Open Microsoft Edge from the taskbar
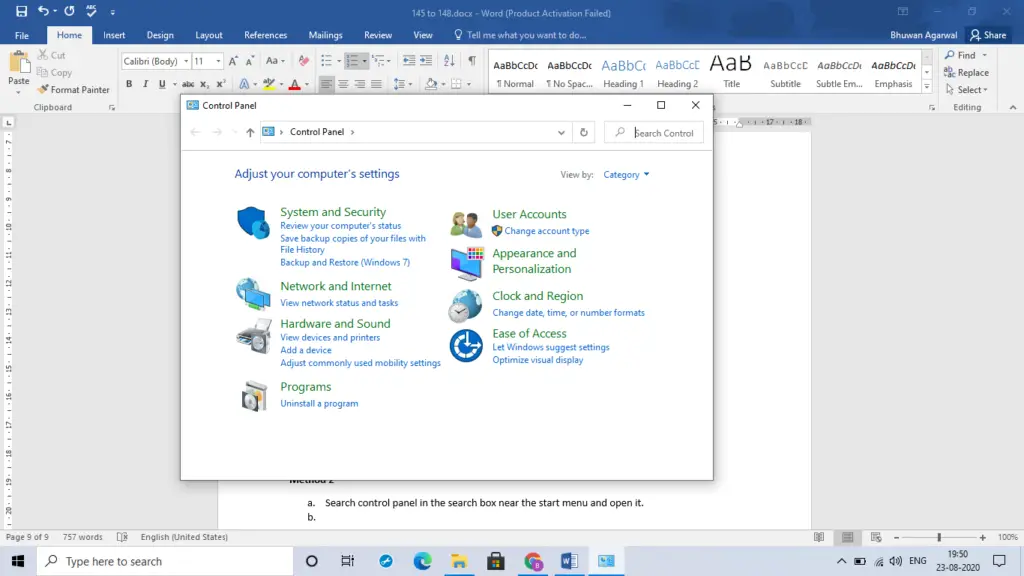The height and width of the screenshot is (576, 1024). [423, 561]
